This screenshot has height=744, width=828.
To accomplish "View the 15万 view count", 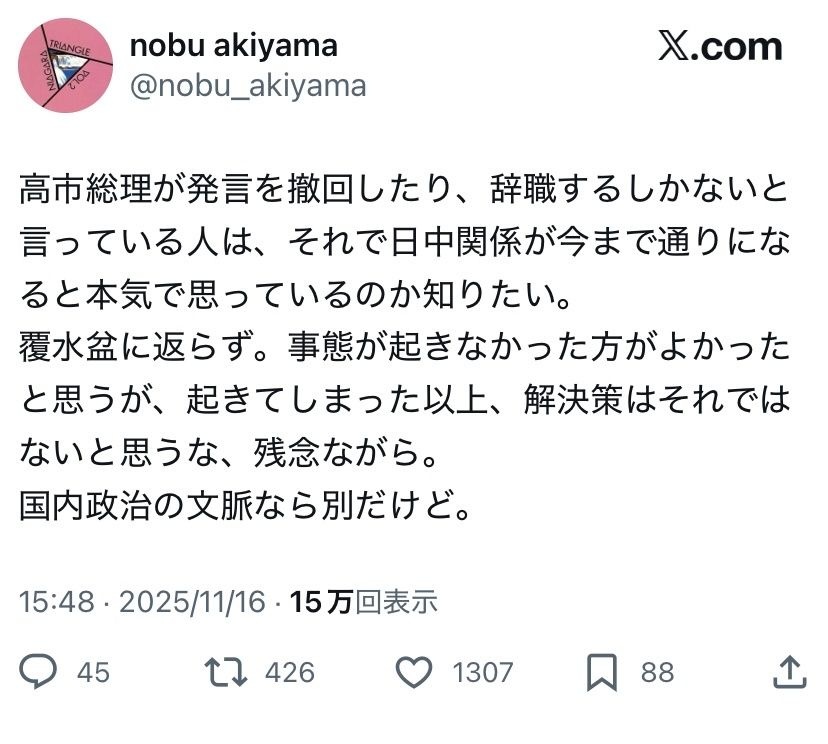I will click(321, 601).
